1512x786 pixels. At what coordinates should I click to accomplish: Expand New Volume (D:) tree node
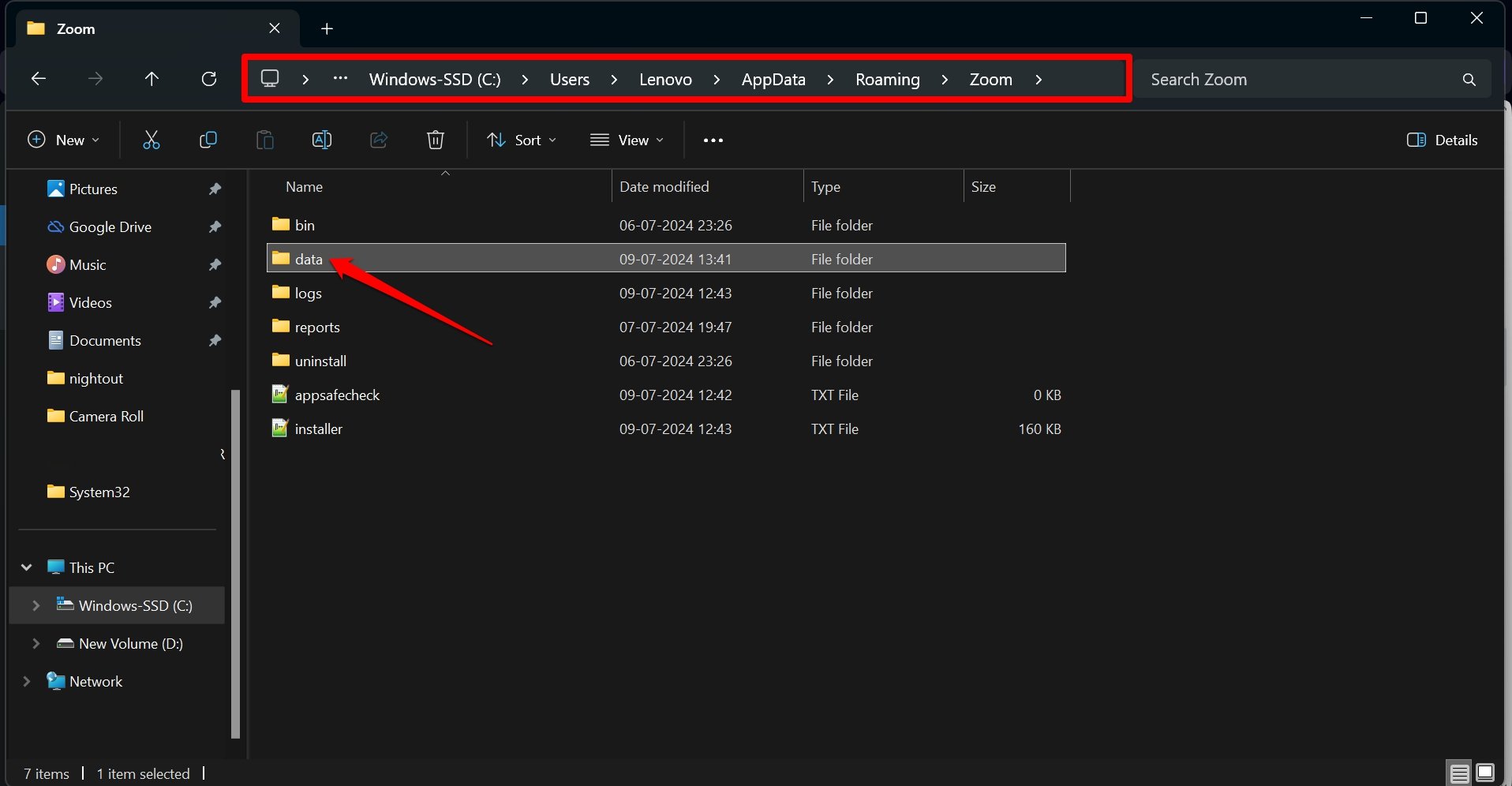[x=36, y=643]
